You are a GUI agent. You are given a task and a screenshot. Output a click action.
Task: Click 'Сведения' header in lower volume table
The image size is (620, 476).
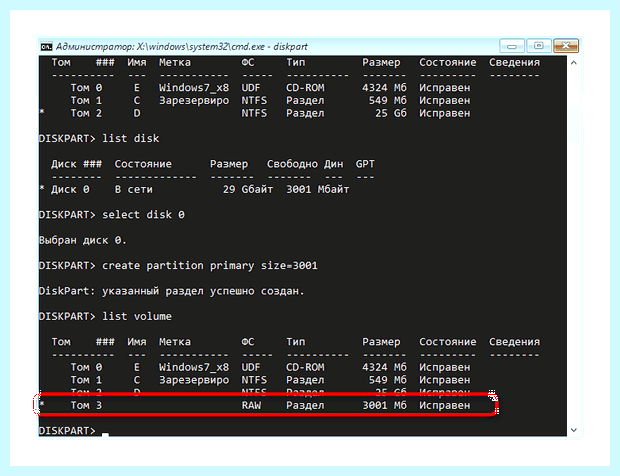tap(514, 342)
